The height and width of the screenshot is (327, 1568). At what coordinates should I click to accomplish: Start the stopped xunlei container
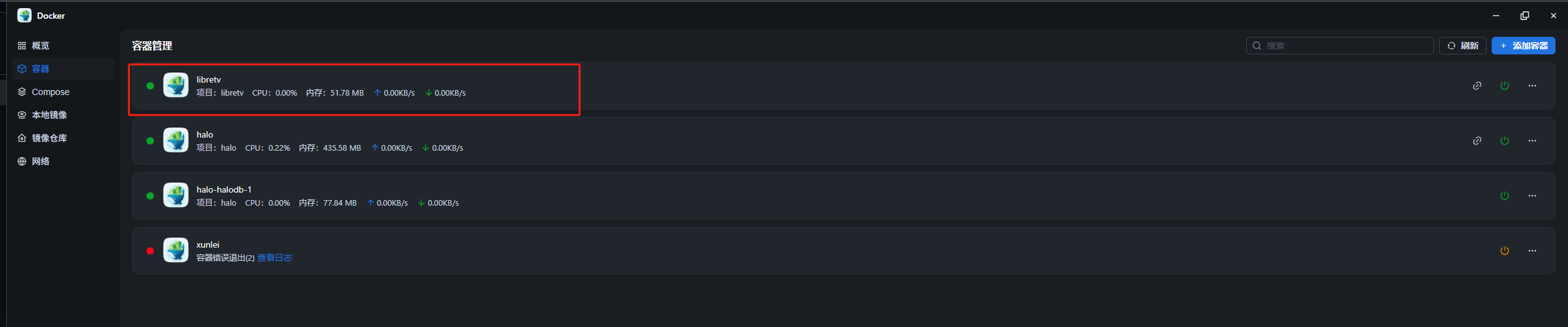tap(1504, 251)
